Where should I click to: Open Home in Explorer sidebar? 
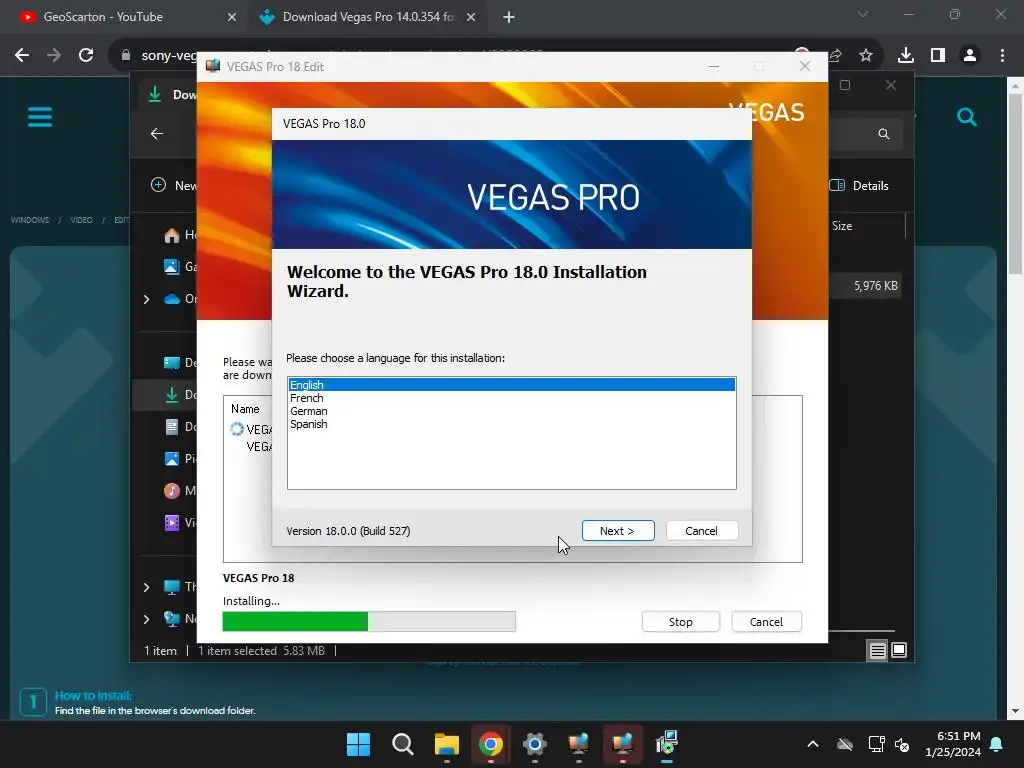pos(172,235)
